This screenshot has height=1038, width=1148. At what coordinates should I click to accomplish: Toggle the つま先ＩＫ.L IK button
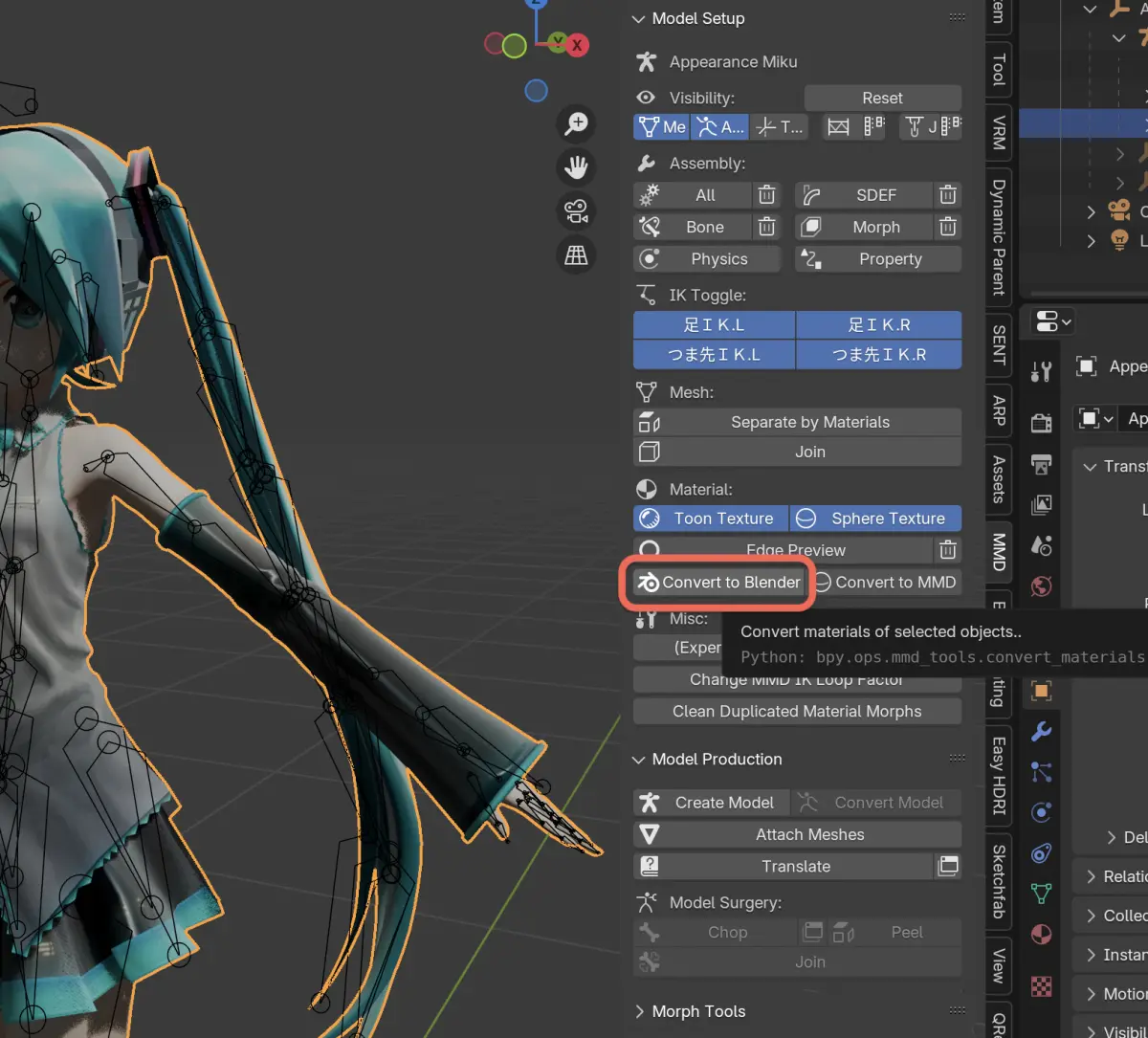click(x=715, y=355)
